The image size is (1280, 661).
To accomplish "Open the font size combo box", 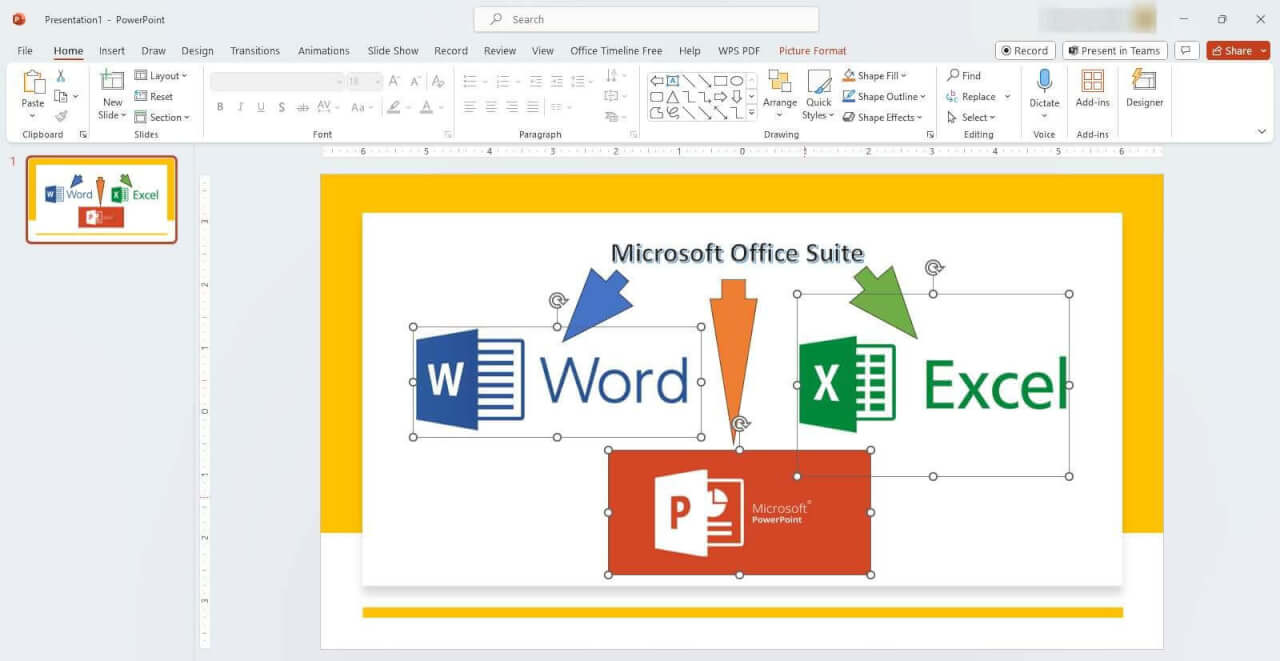I will (x=363, y=82).
